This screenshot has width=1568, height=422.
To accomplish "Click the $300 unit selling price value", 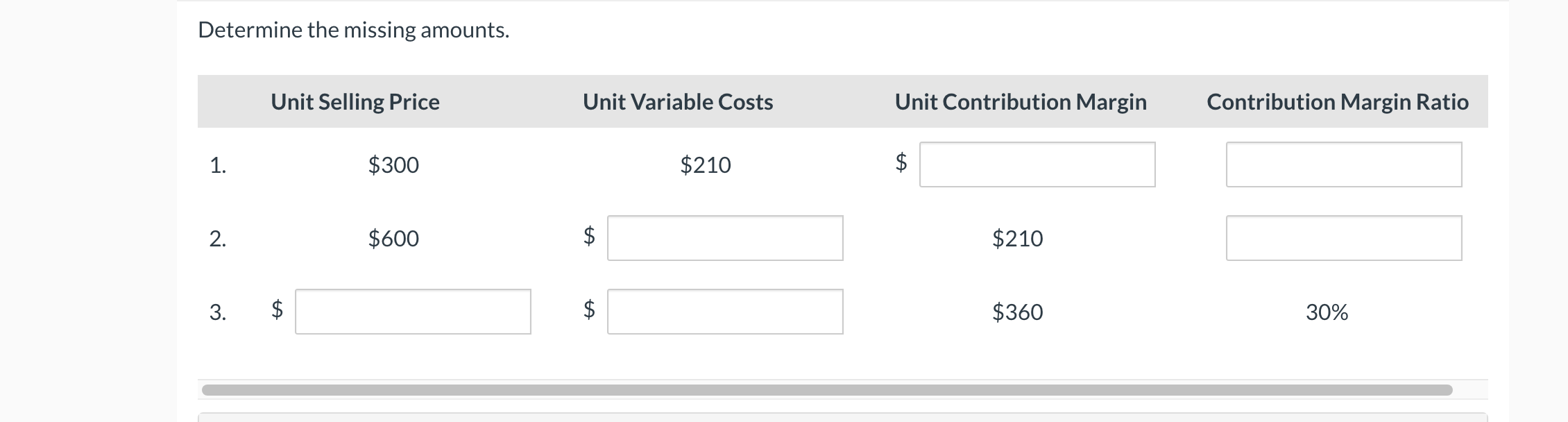I will [x=393, y=165].
